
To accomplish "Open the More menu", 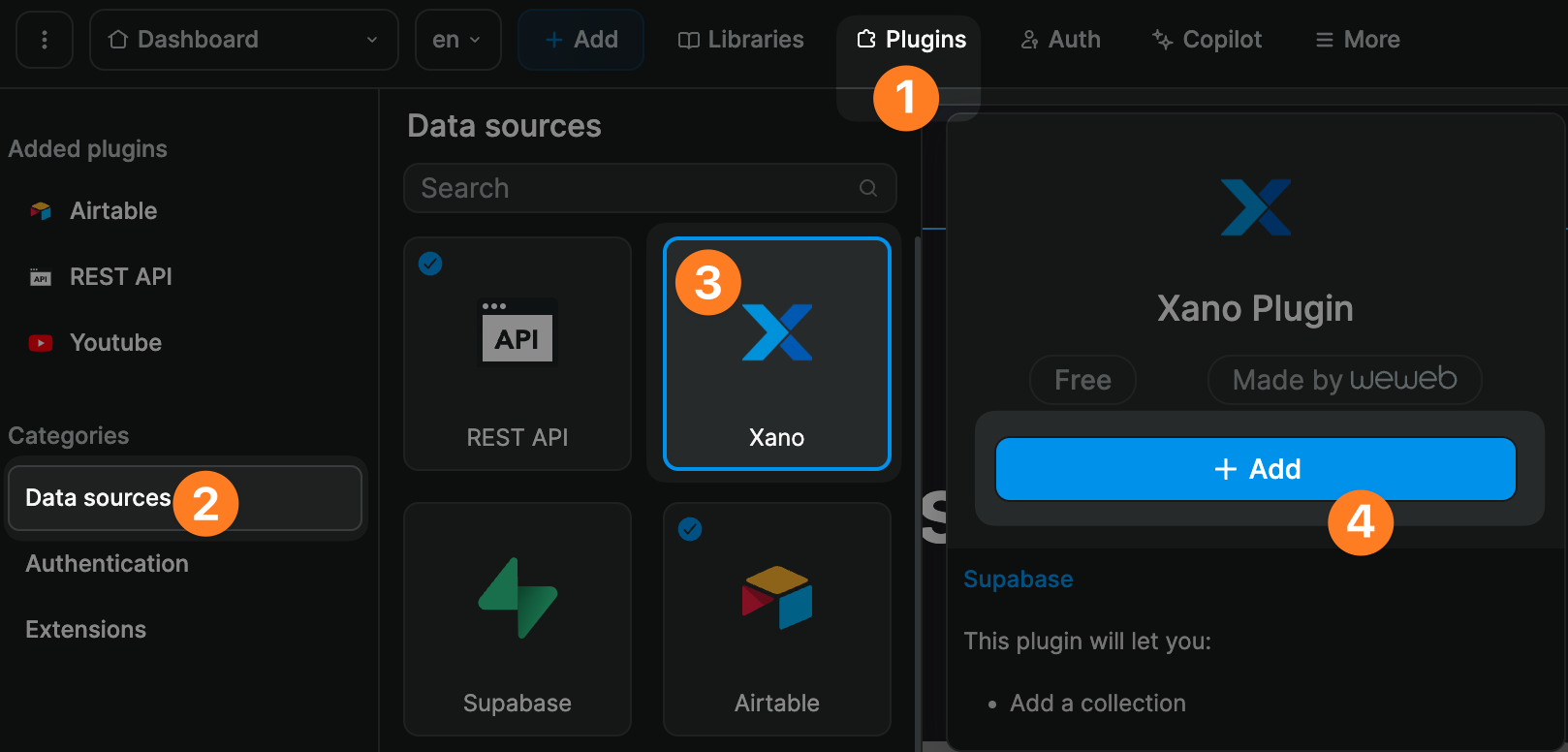I will [1358, 40].
